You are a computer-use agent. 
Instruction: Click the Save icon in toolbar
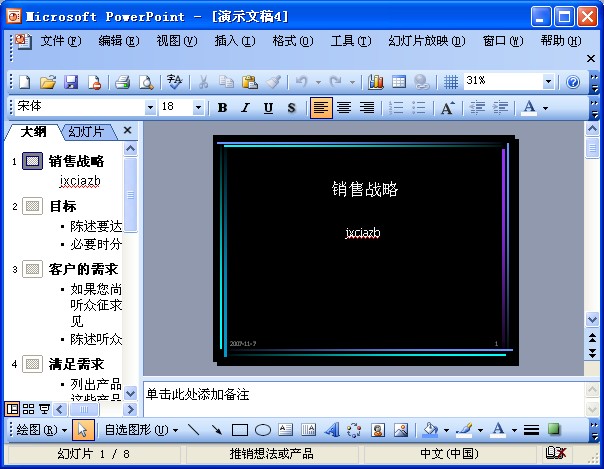71,82
